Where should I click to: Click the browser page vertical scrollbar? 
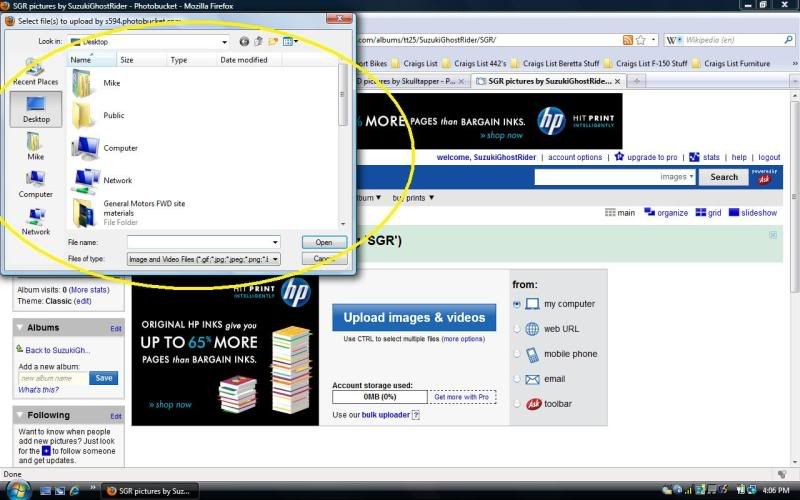pyautogui.click(x=794, y=197)
